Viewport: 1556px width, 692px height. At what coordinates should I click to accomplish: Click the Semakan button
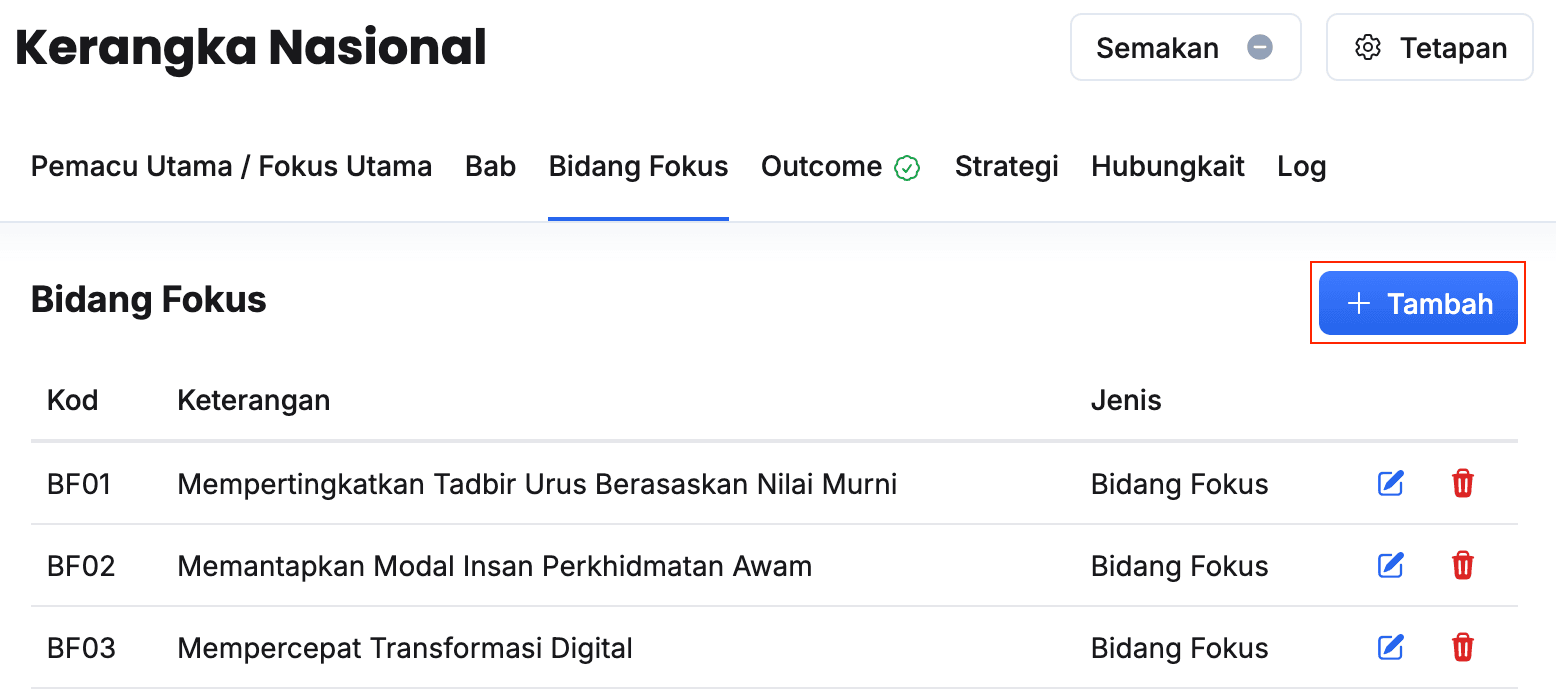click(x=1157, y=48)
